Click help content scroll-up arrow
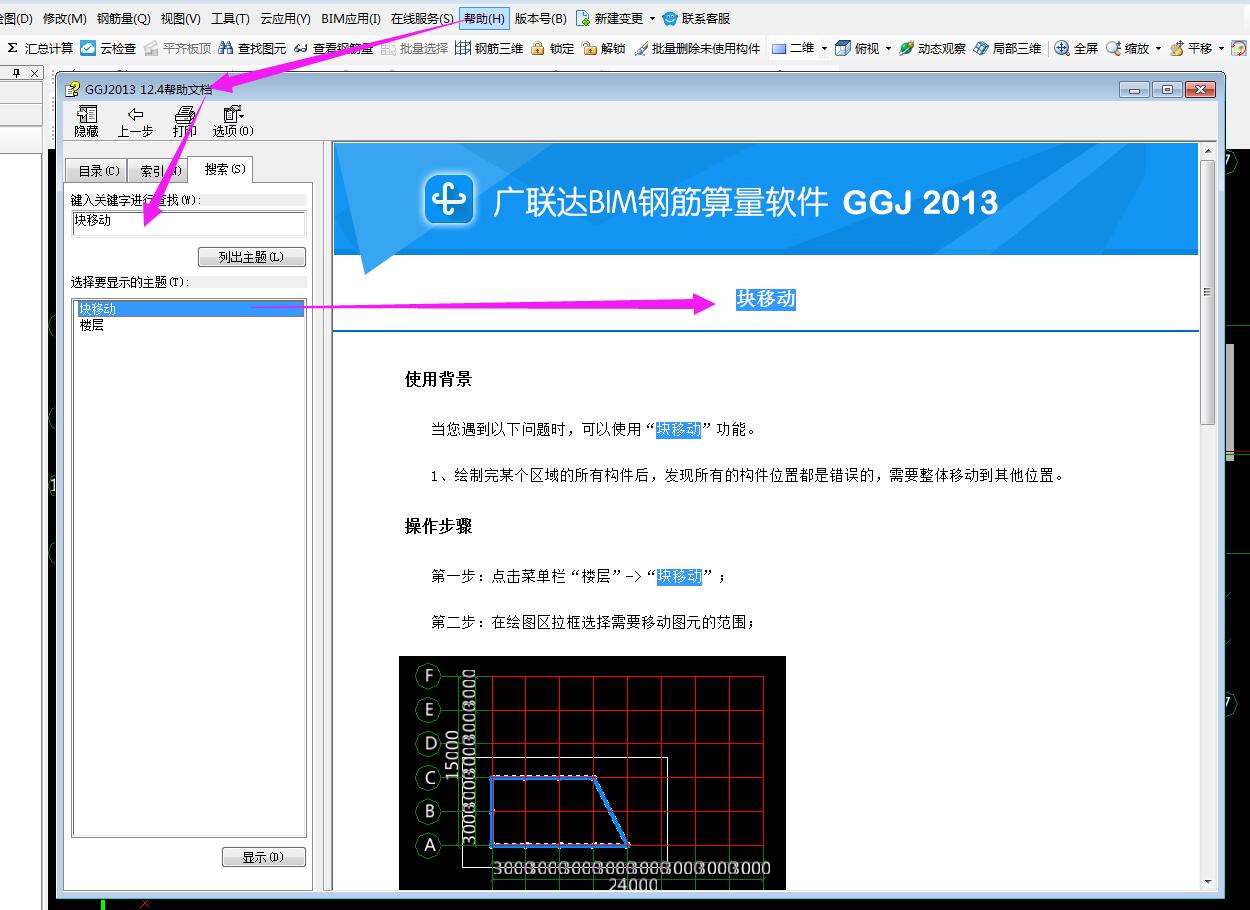The height and width of the screenshot is (910, 1250). point(1208,151)
